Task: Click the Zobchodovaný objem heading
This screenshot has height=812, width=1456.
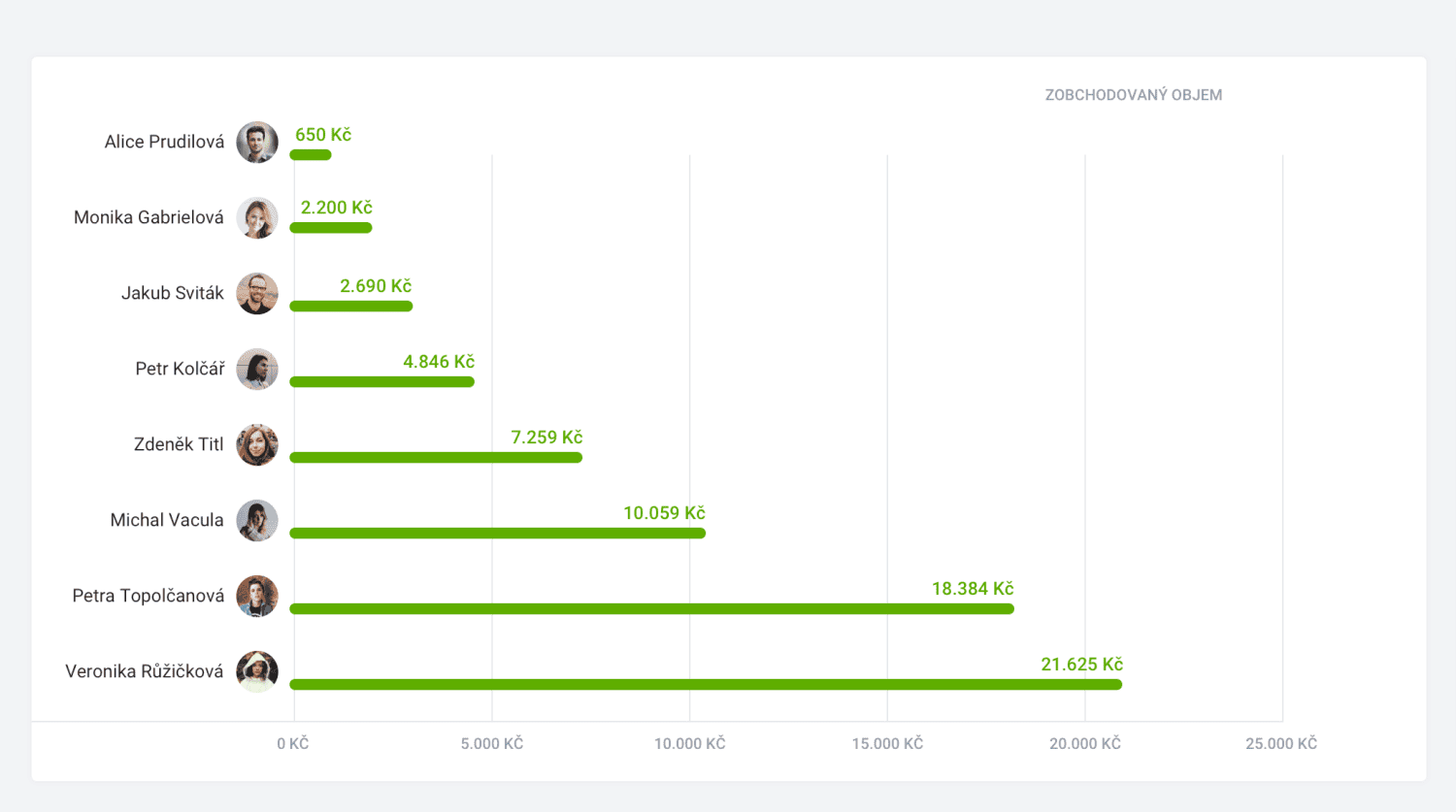Action: 1133,95
